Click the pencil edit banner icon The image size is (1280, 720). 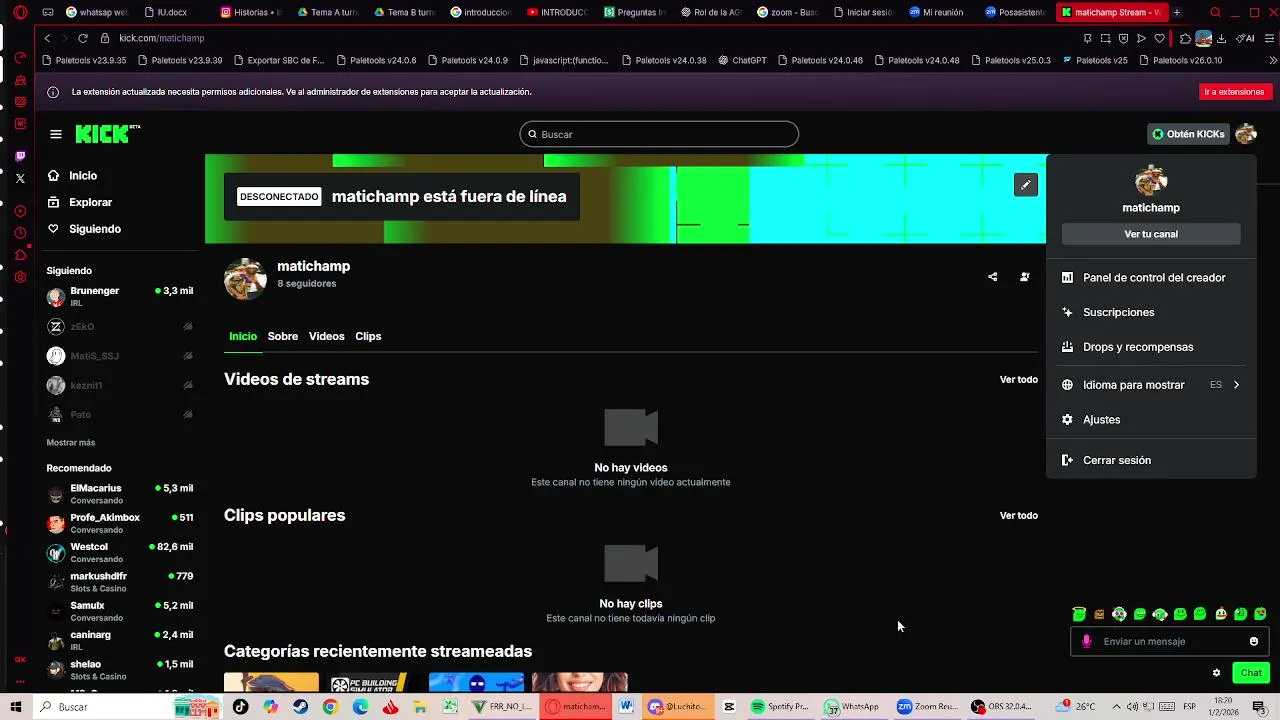click(1025, 185)
